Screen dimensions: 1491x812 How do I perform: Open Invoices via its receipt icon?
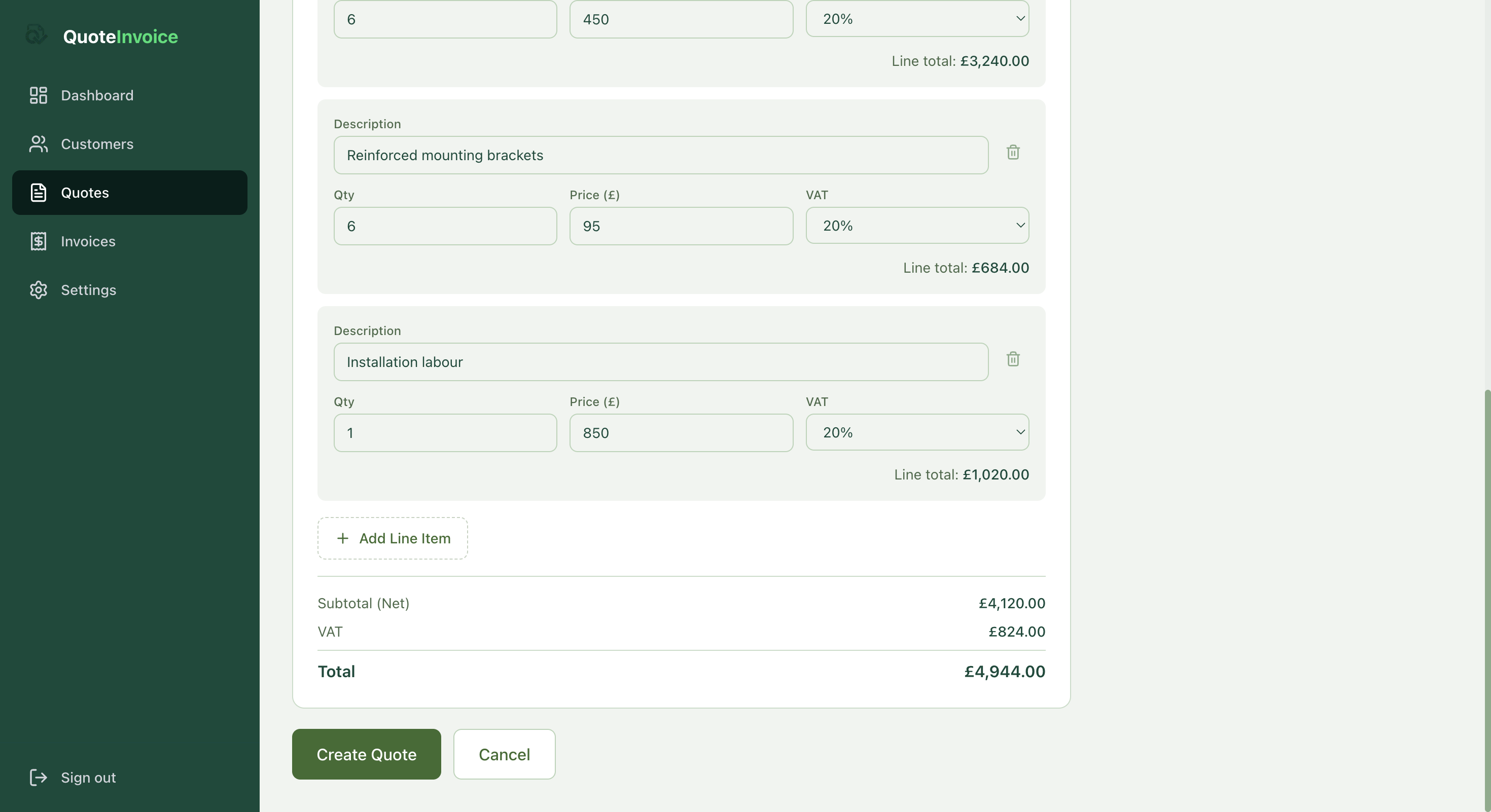[x=38, y=241]
